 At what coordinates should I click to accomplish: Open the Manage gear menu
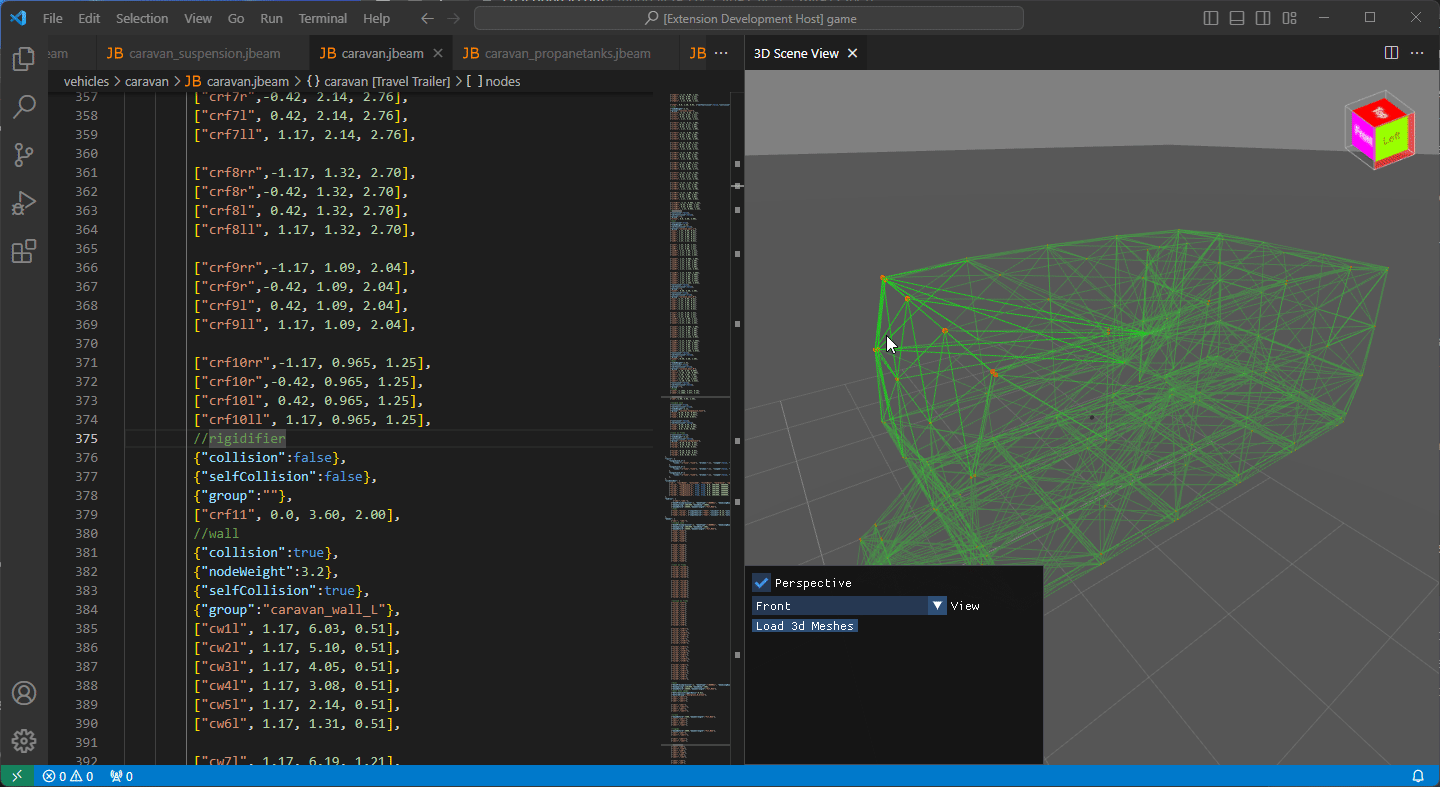click(24, 741)
